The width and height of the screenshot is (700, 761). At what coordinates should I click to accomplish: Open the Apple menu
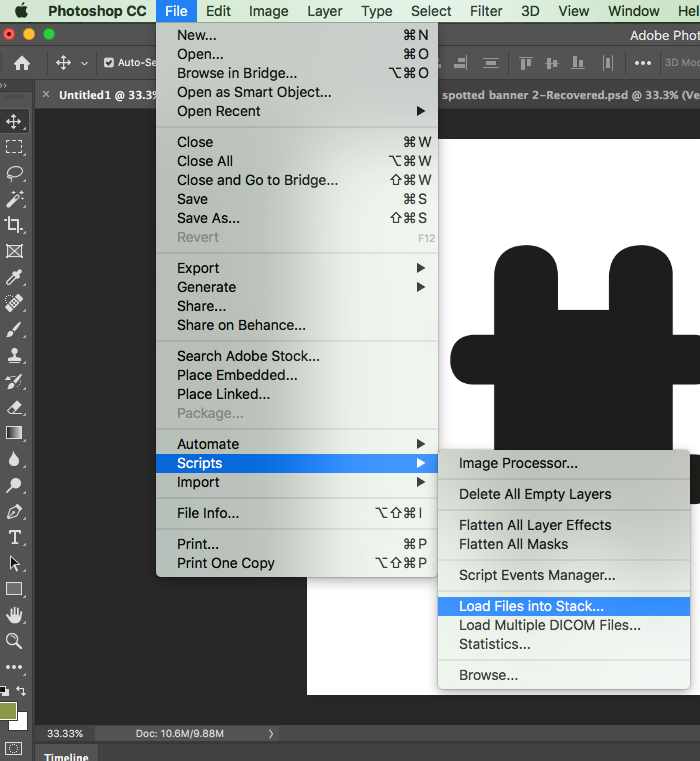pos(21,11)
